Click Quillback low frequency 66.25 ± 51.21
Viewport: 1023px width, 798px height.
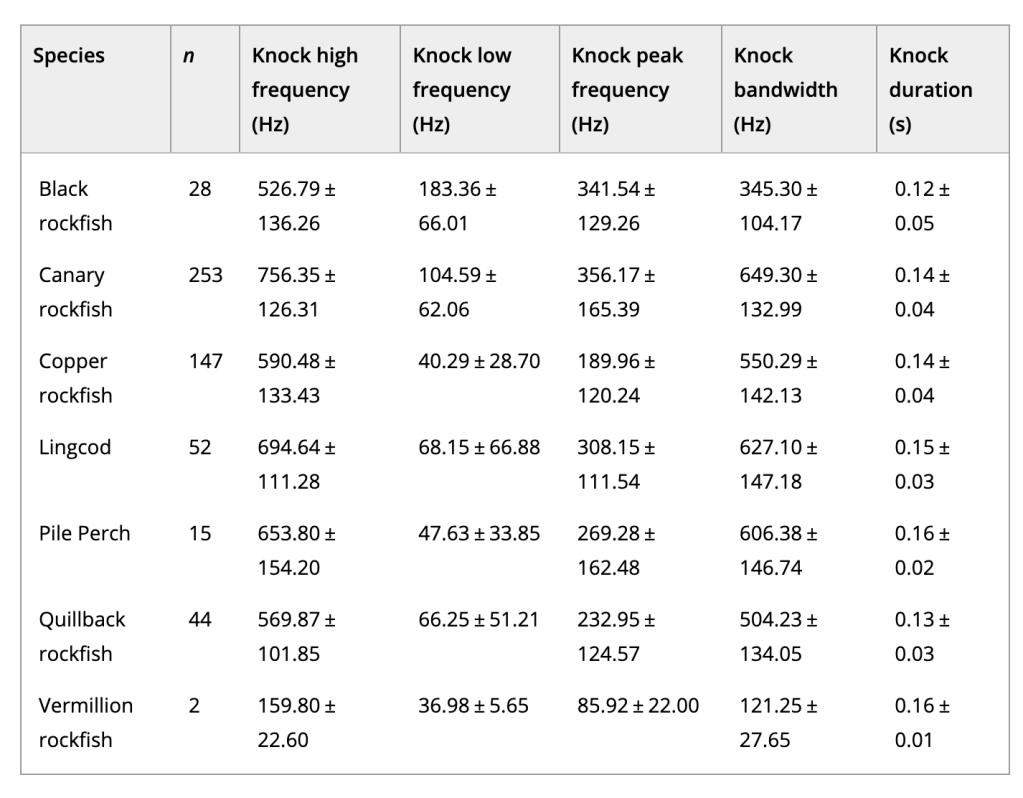pos(476,619)
